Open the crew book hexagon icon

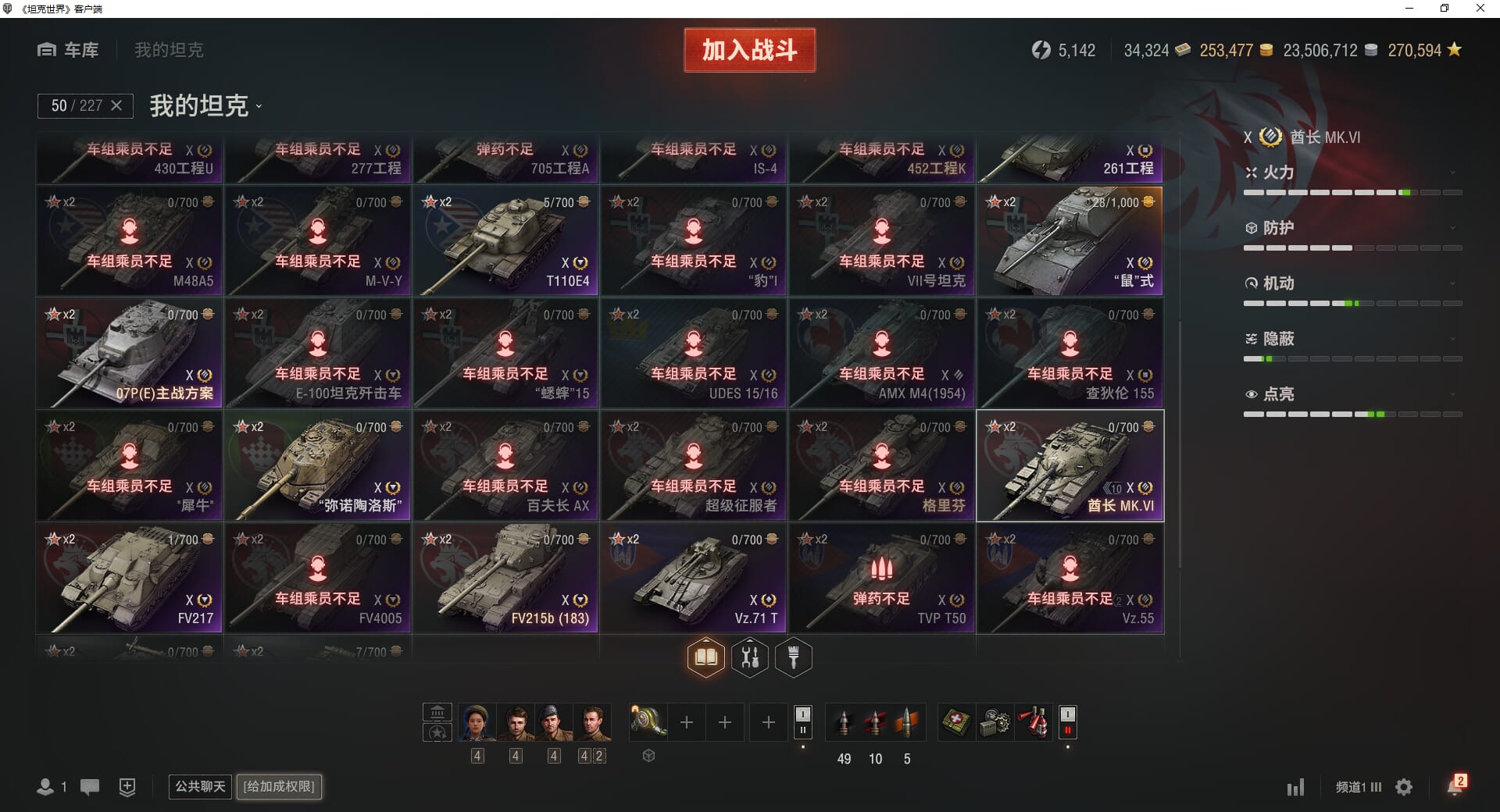(705, 657)
